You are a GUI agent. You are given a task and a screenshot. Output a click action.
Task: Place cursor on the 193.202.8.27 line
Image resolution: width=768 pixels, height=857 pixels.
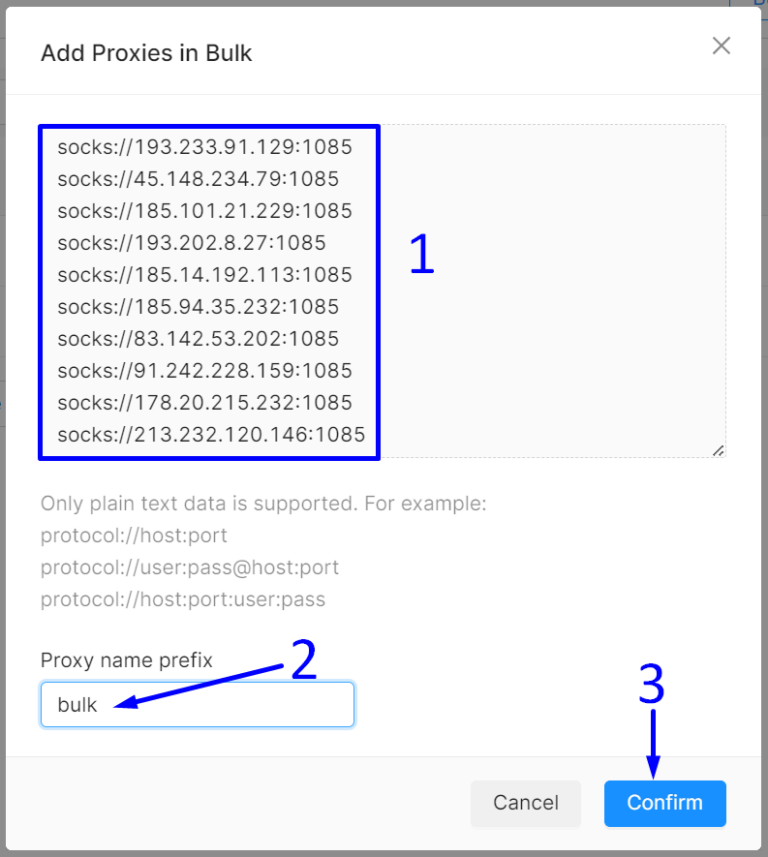(x=192, y=243)
